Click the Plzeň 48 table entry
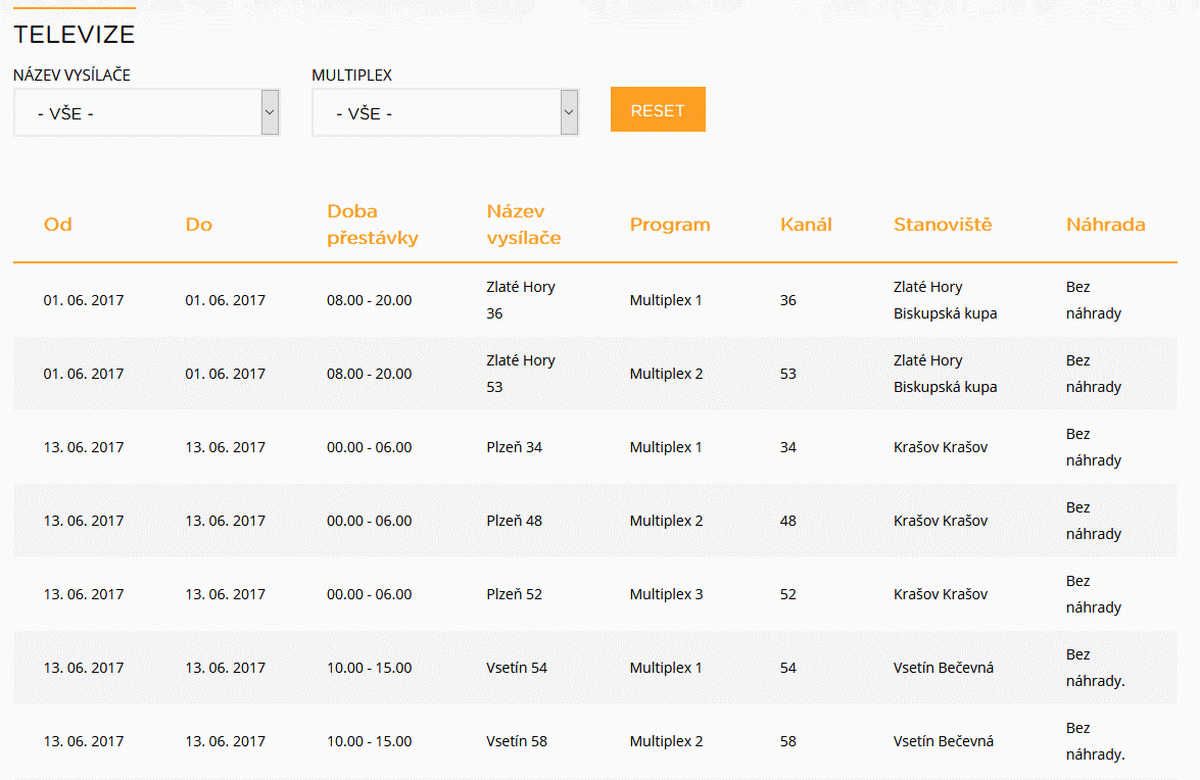This screenshot has width=1200, height=780. [514, 521]
